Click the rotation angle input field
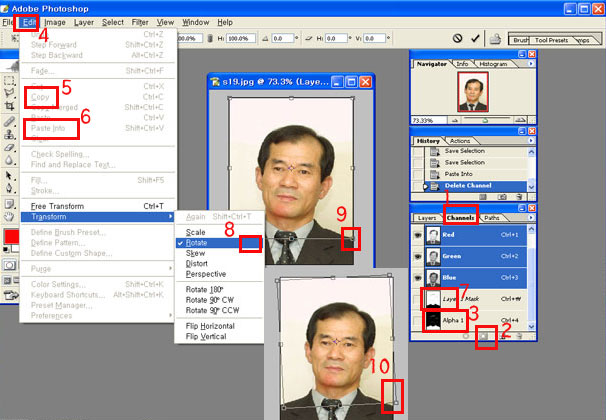This screenshot has width=606, height=420. click(x=283, y=39)
